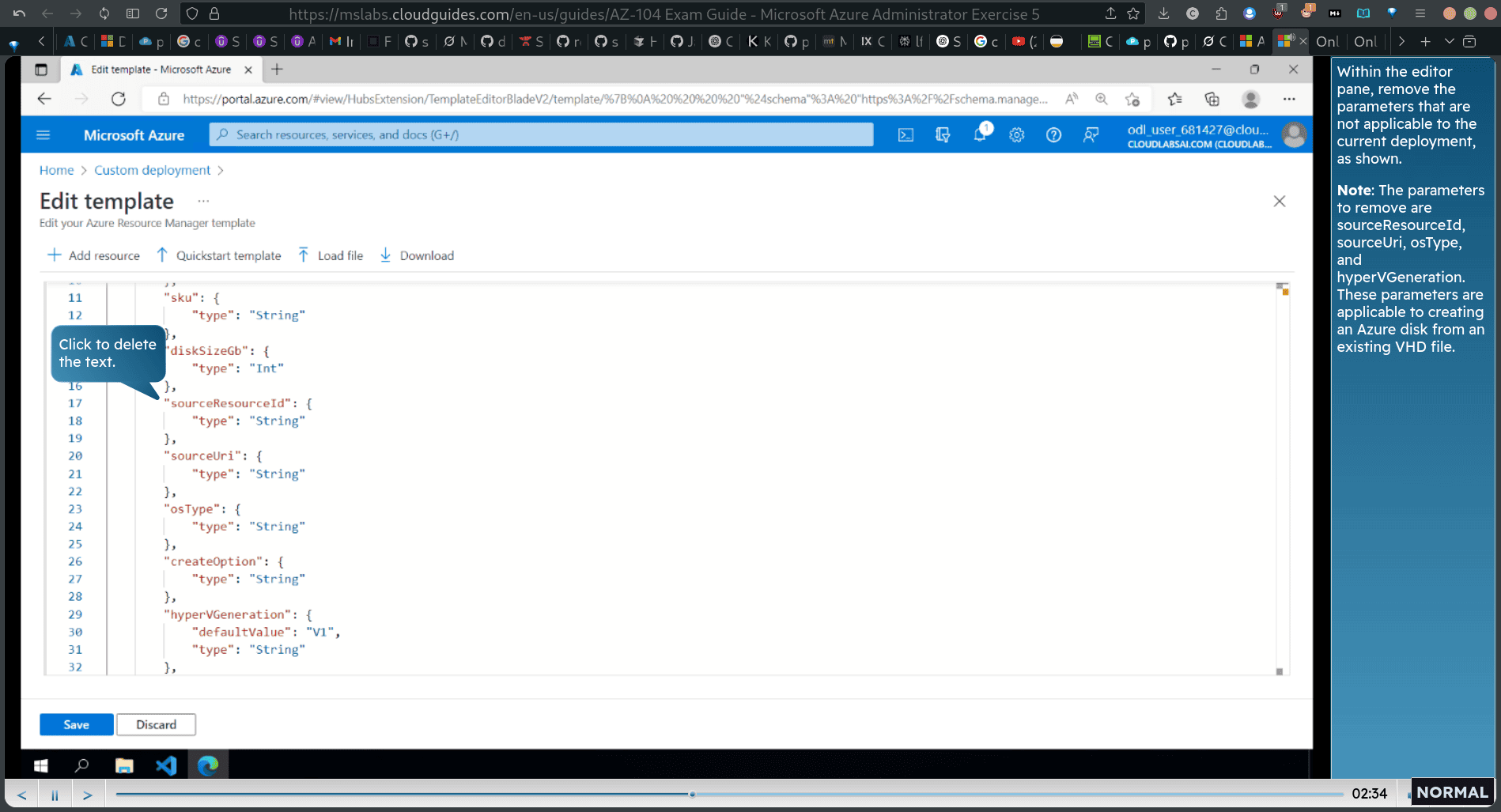Click line number 26 in the gutter
Image resolution: width=1501 pixels, height=812 pixels.
click(75, 561)
